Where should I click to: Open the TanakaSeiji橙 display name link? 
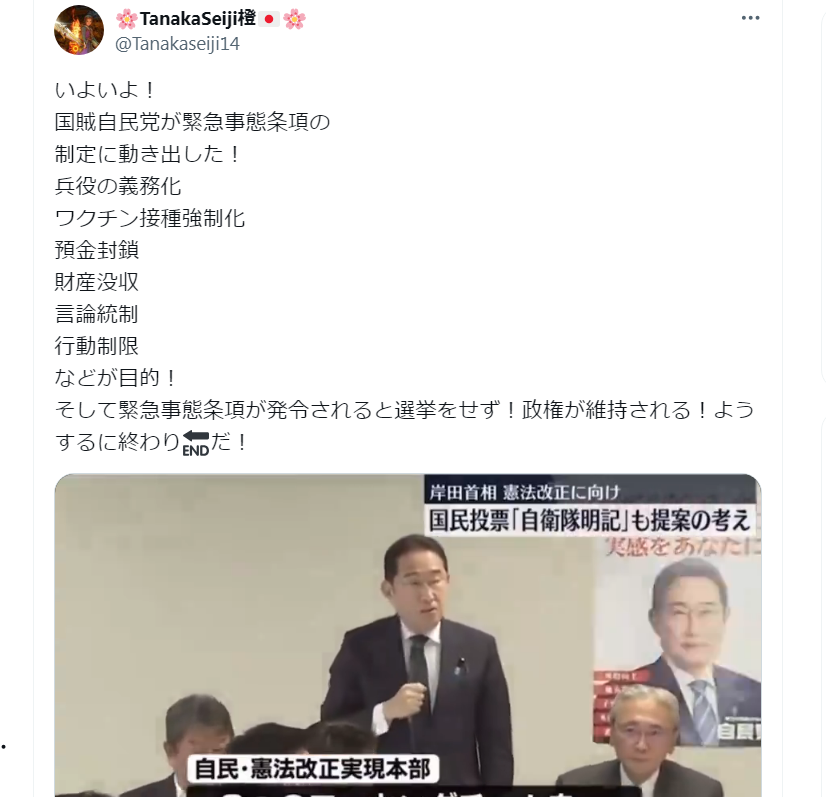(x=198, y=19)
